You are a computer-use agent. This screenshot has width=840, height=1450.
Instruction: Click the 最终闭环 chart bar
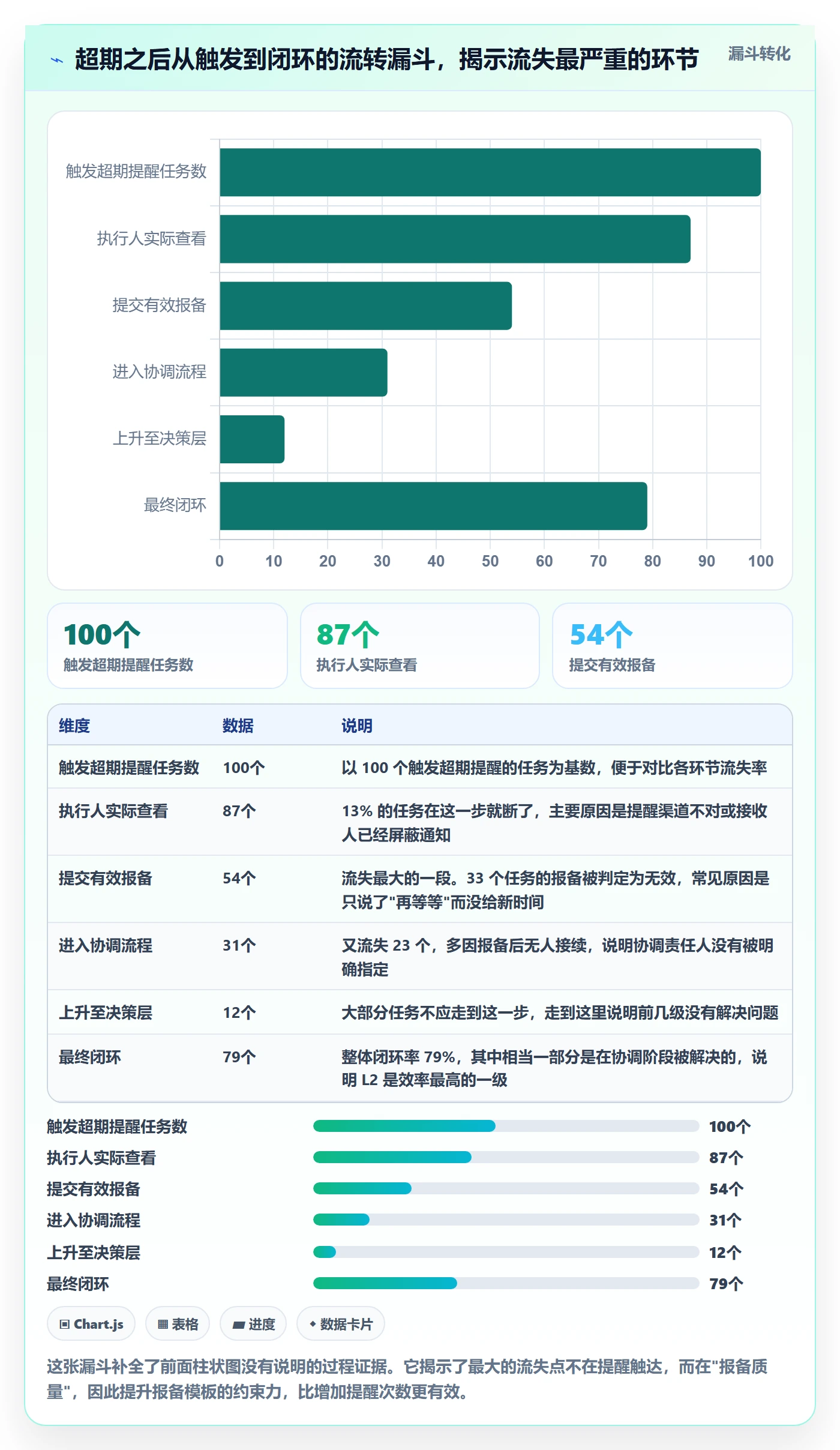point(433,506)
